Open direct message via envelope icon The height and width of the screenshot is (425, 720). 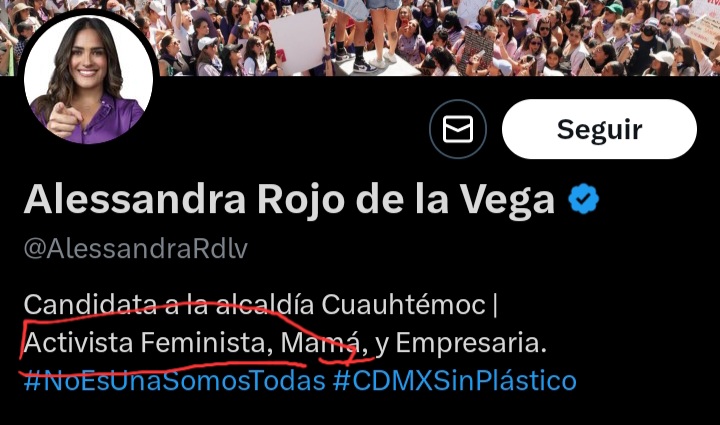(458, 129)
